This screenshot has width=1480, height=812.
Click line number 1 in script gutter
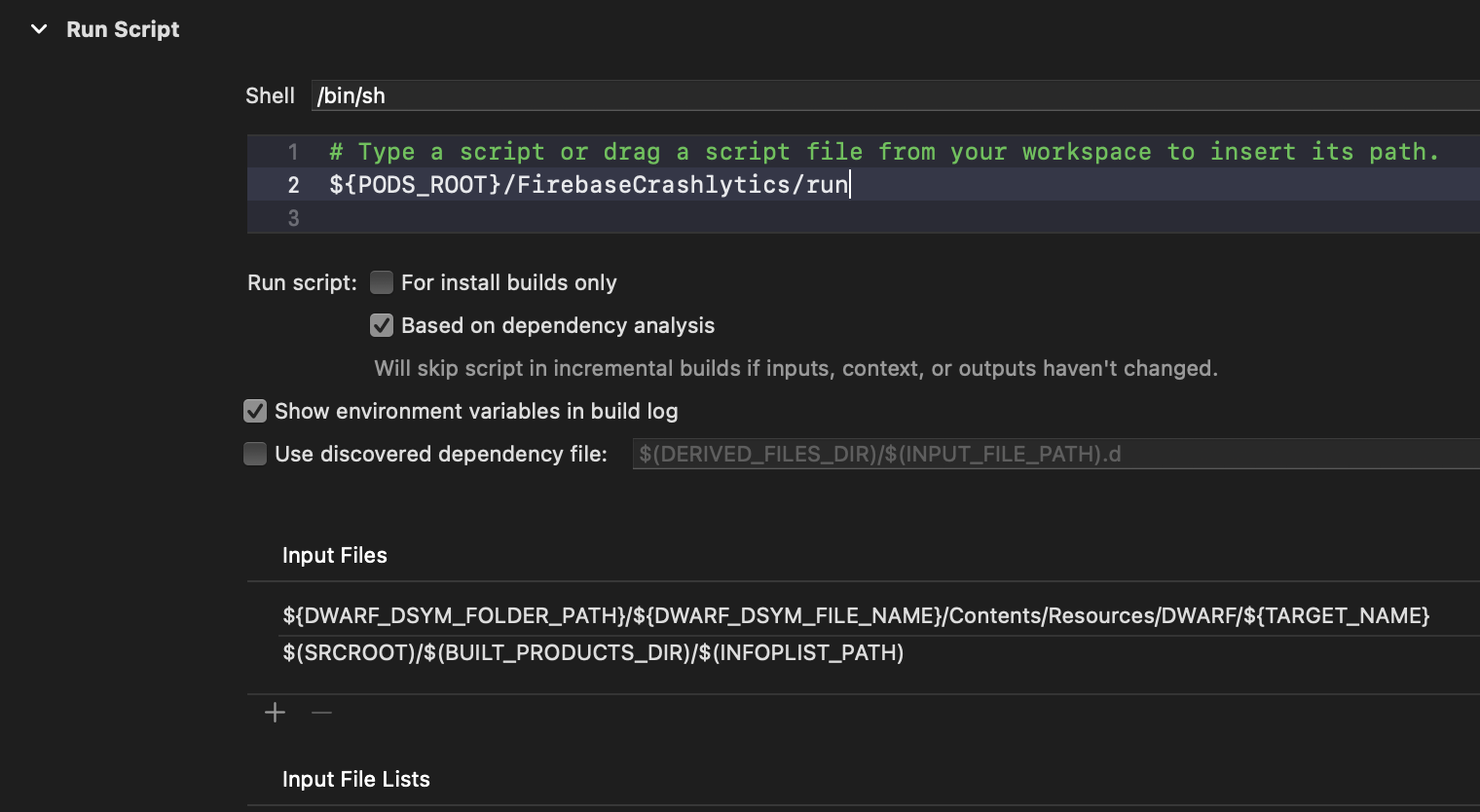[293, 152]
